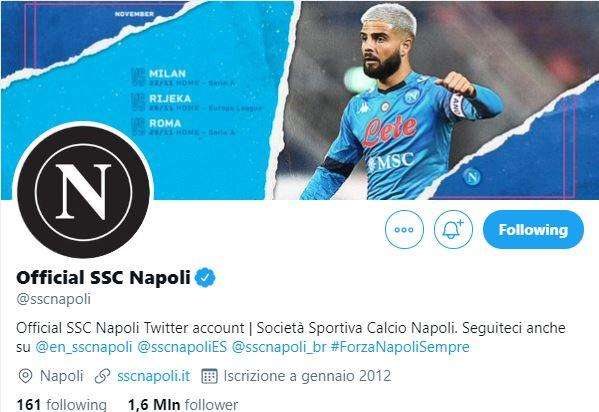Click the @sscnapoli handle text

click(53, 299)
